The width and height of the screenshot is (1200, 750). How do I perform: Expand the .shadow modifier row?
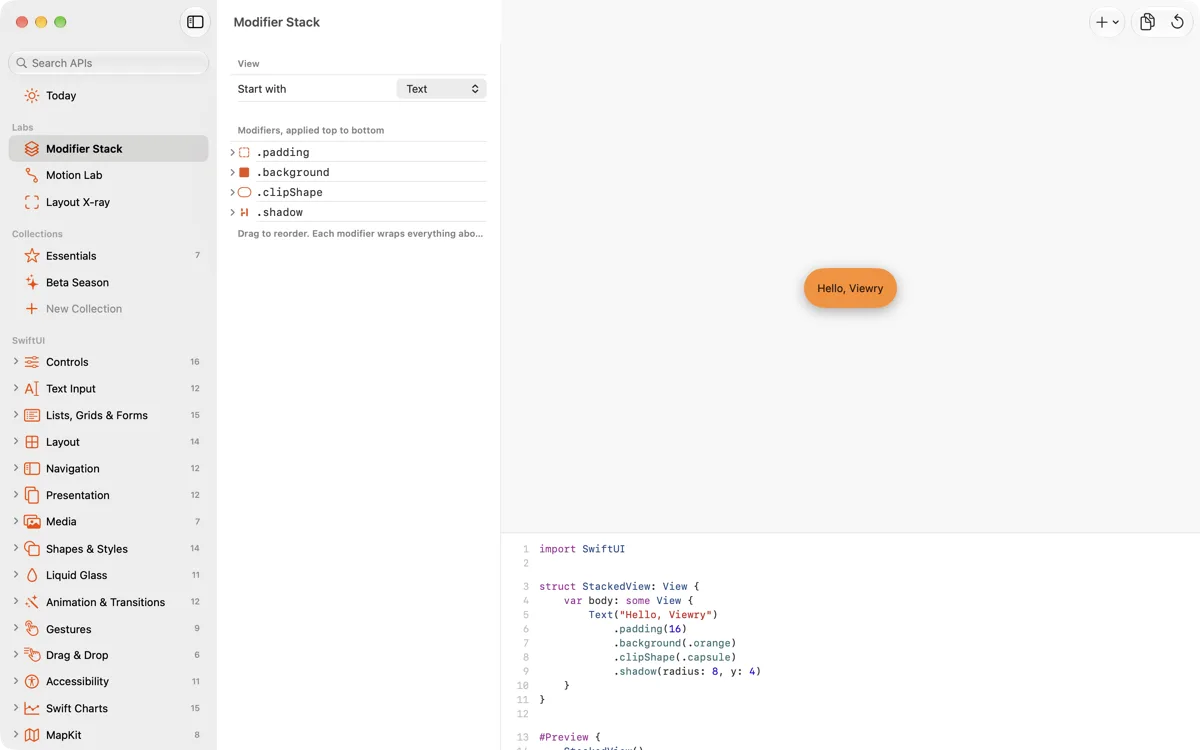point(232,212)
